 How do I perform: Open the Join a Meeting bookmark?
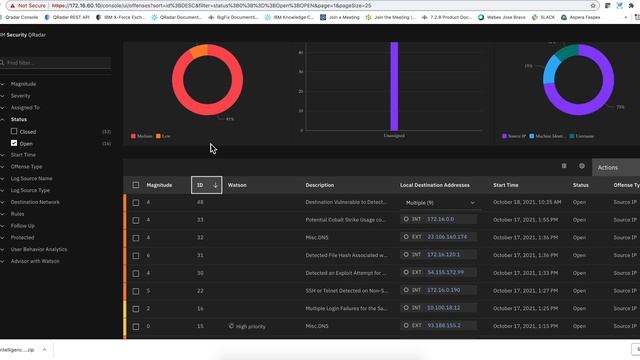point(340,17)
